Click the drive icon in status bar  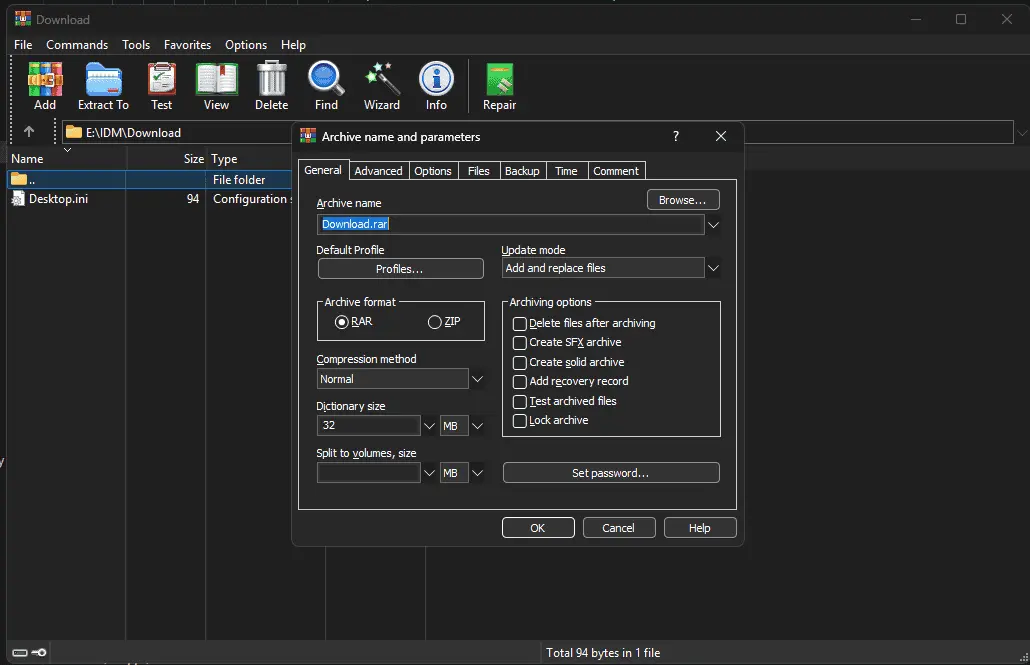pos(20,653)
